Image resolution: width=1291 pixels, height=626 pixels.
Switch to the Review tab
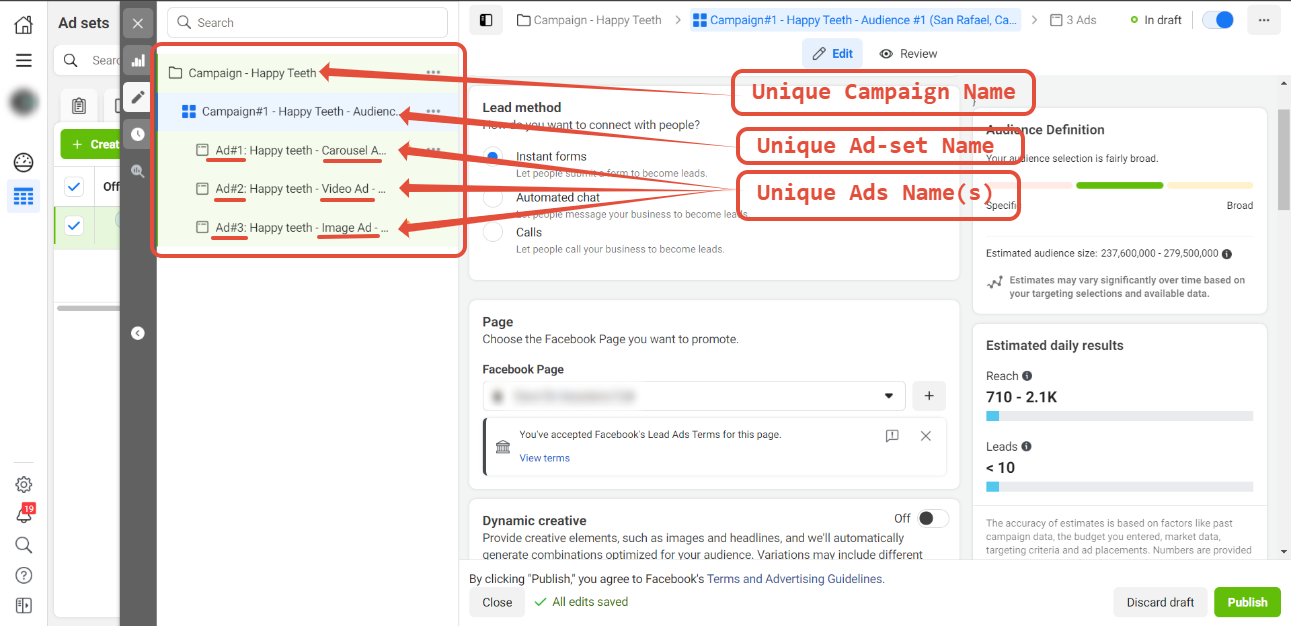[908, 54]
